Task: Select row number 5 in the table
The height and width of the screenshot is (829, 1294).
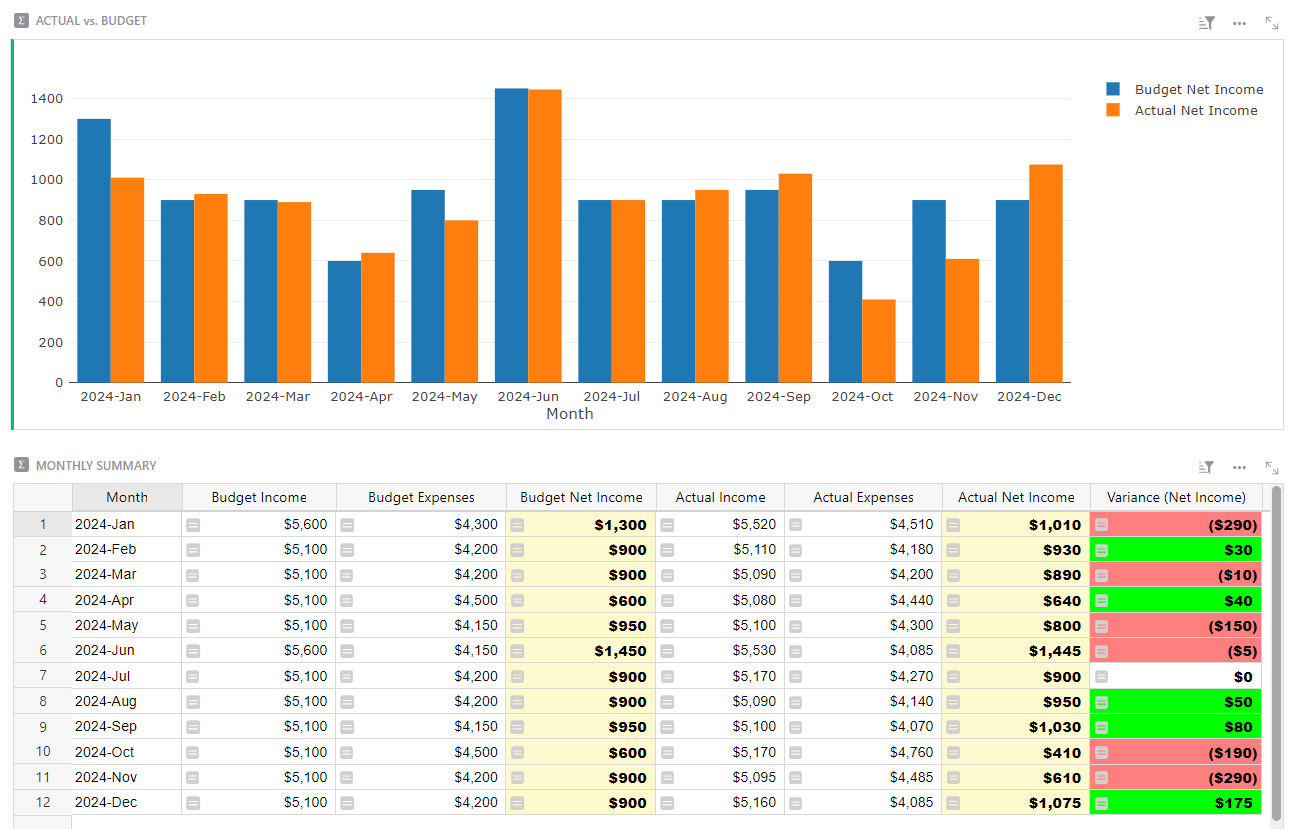Action: pyautogui.click(x=41, y=625)
